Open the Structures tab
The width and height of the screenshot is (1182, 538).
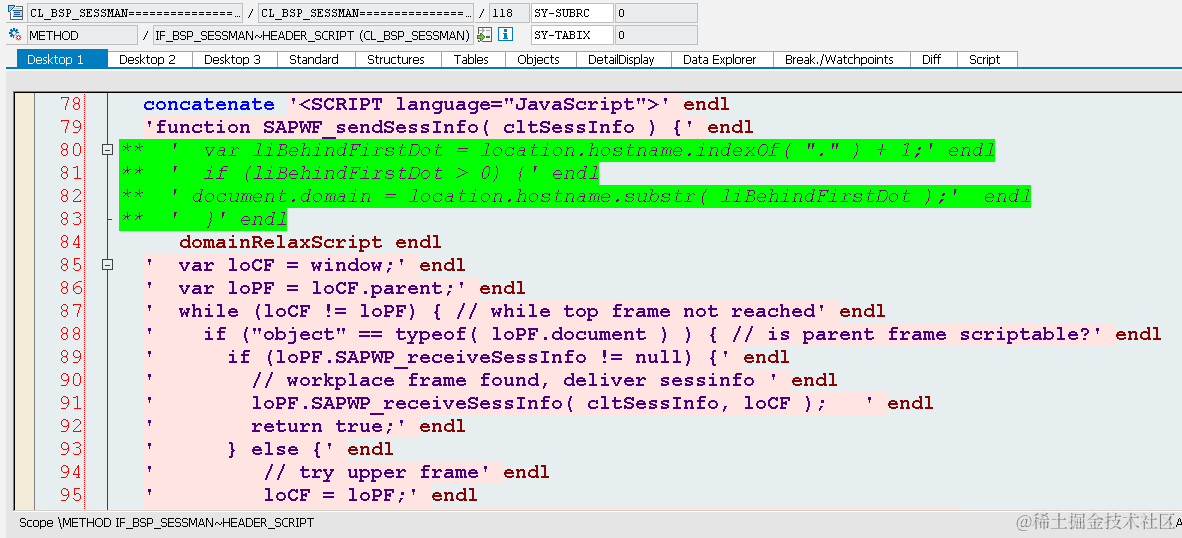click(x=396, y=60)
